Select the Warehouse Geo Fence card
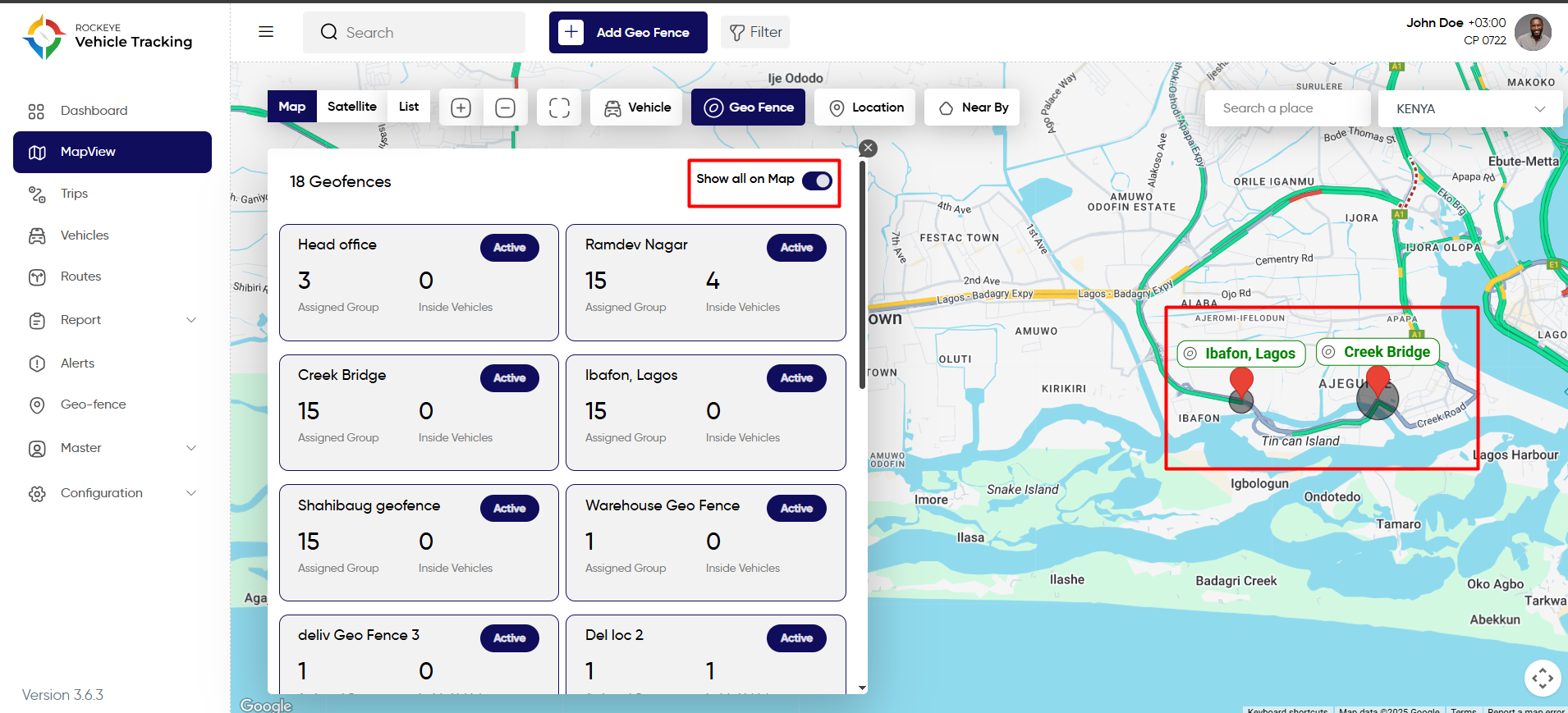Viewport: 1568px width, 713px height. tap(706, 543)
